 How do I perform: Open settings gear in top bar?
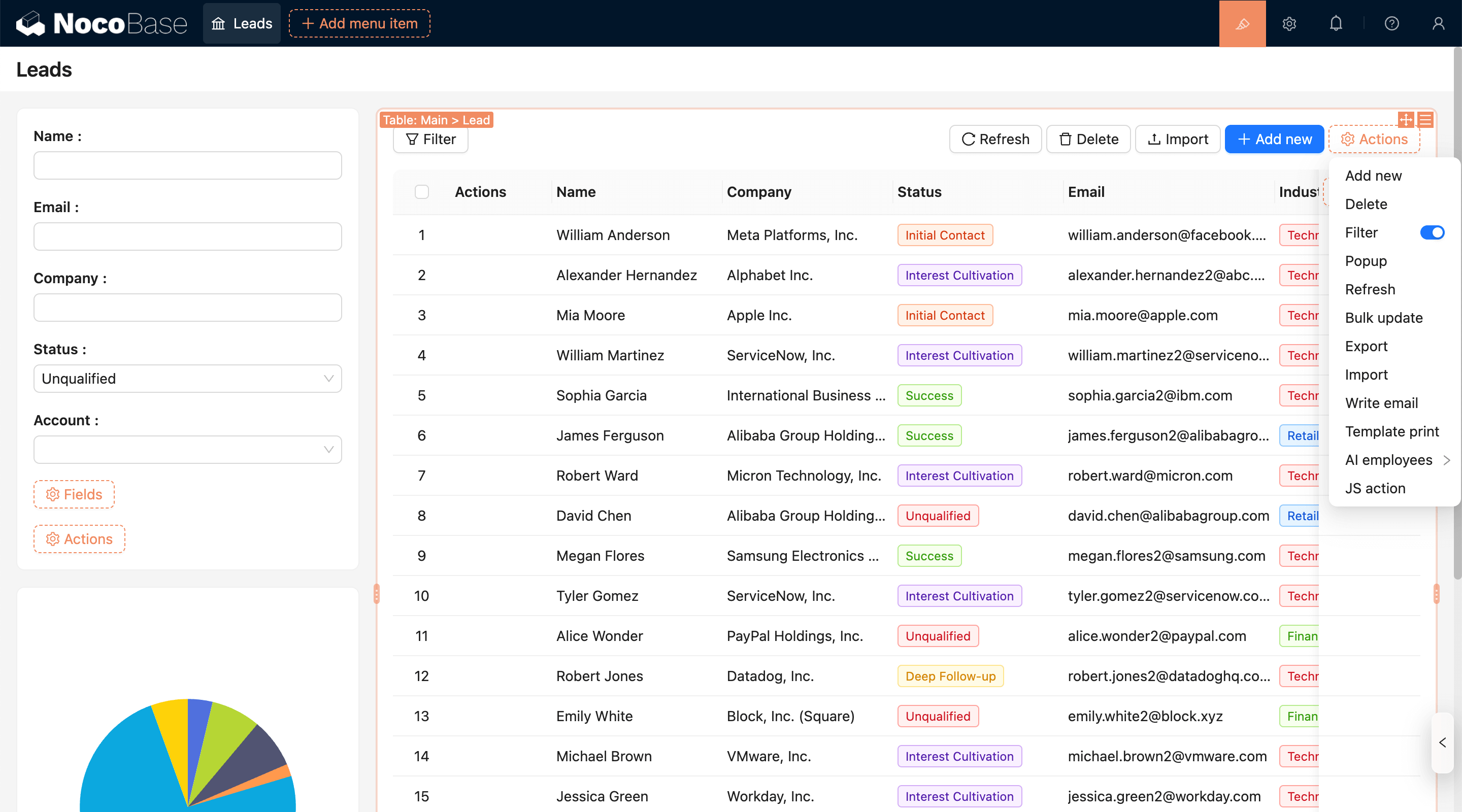(x=1289, y=23)
